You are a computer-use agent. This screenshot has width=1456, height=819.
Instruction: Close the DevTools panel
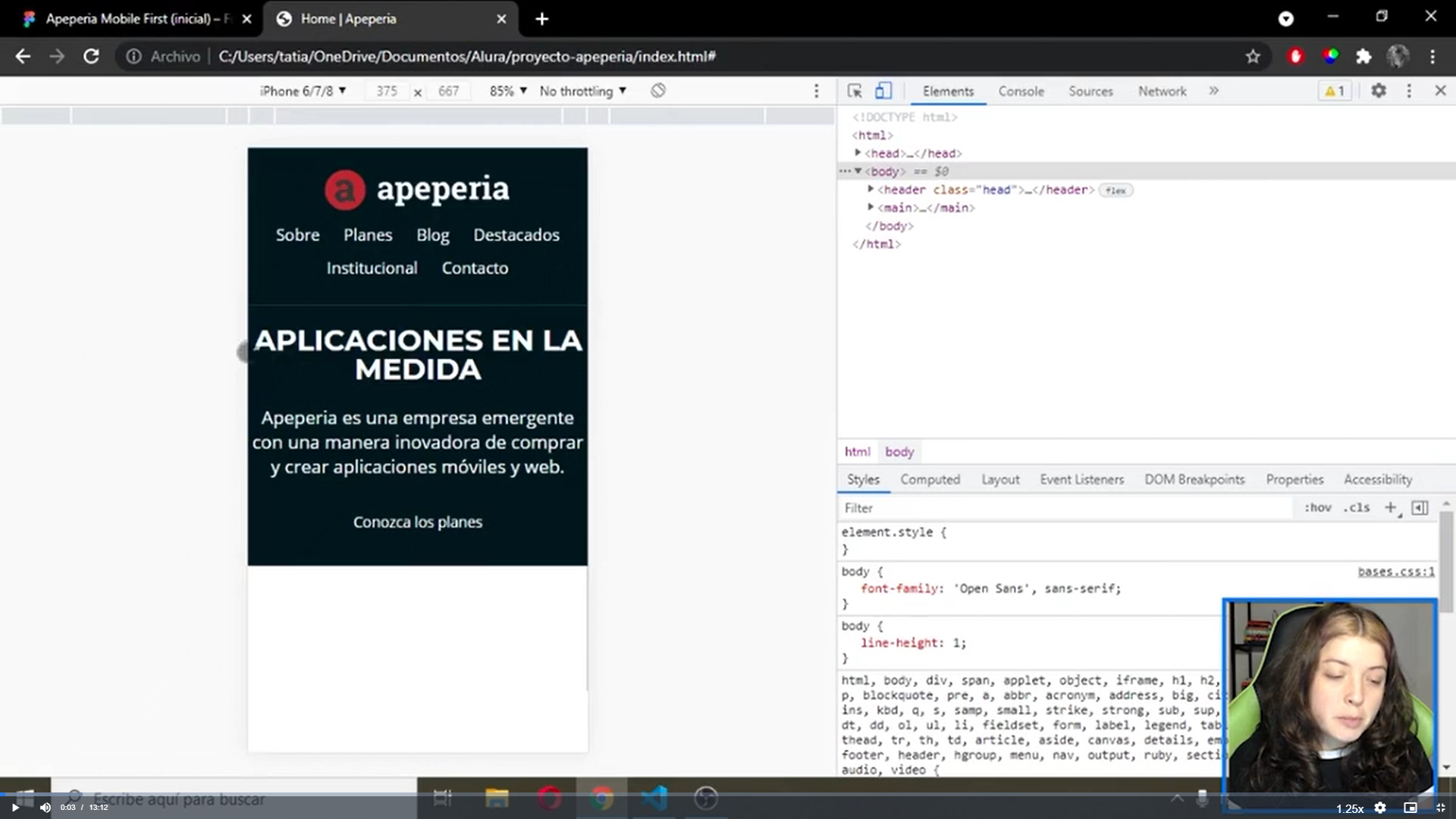tap(1440, 91)
